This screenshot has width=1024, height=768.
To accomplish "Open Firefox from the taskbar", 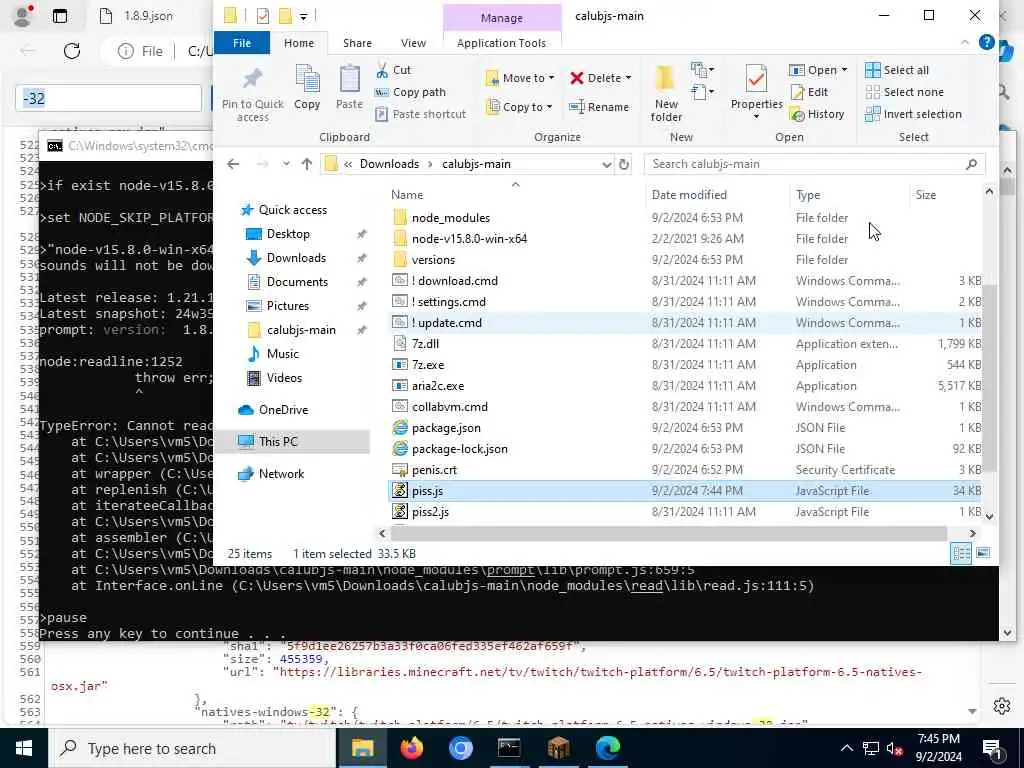I will (411, 748).
